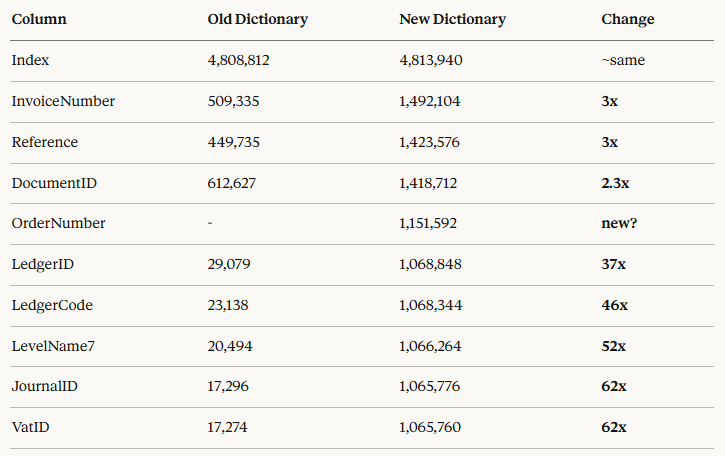Click the new value 1,065,760
This screenshot has height=456, width=725.
430,427
